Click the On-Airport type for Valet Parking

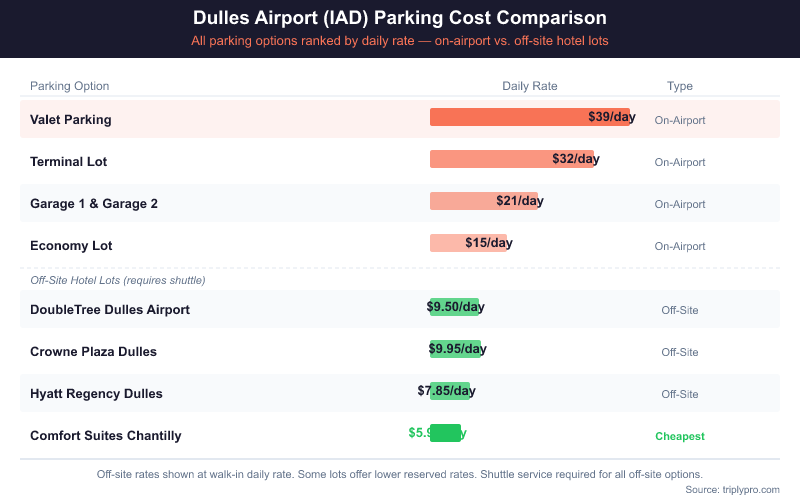680,120
